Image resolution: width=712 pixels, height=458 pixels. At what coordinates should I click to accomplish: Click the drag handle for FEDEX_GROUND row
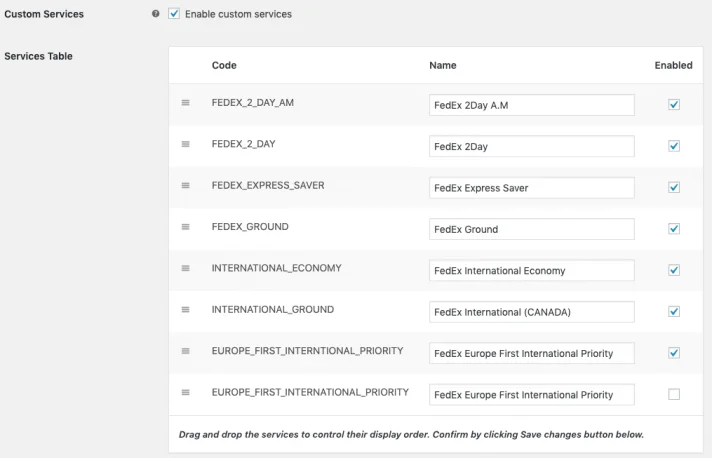coord(185,227)
